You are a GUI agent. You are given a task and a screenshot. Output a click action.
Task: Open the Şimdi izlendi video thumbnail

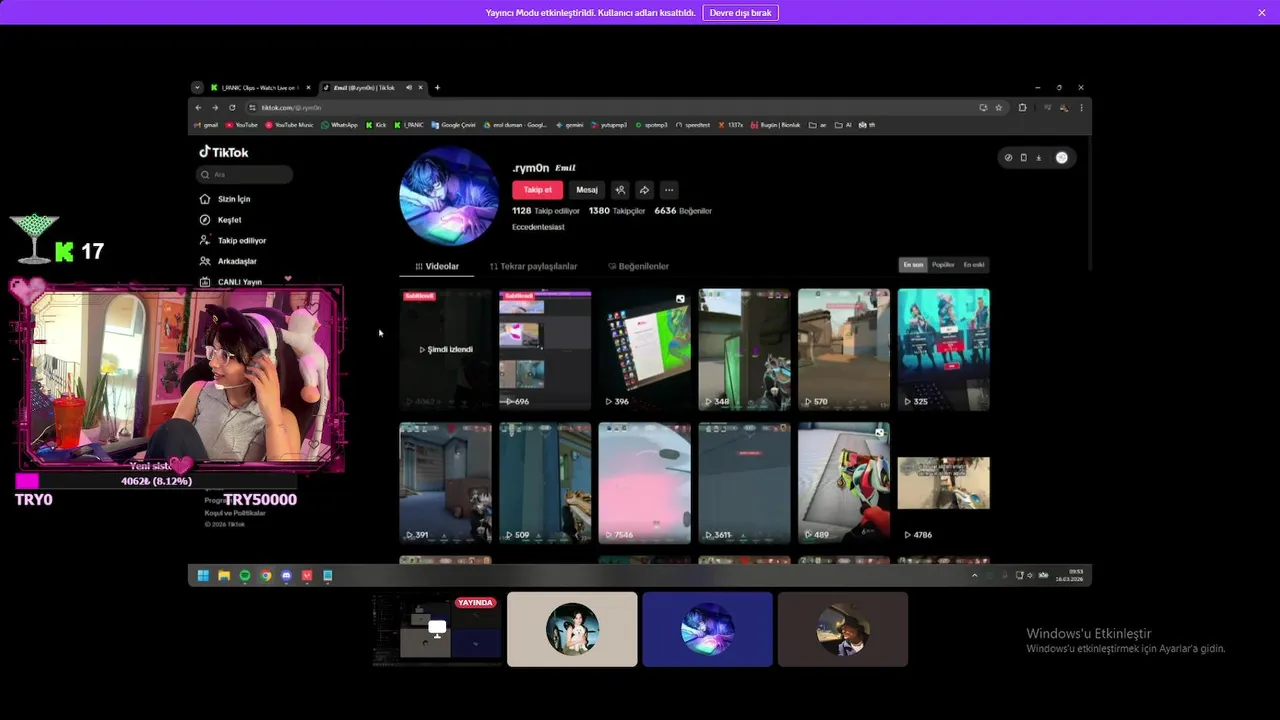pyautogui.click(x=445, y=350)
